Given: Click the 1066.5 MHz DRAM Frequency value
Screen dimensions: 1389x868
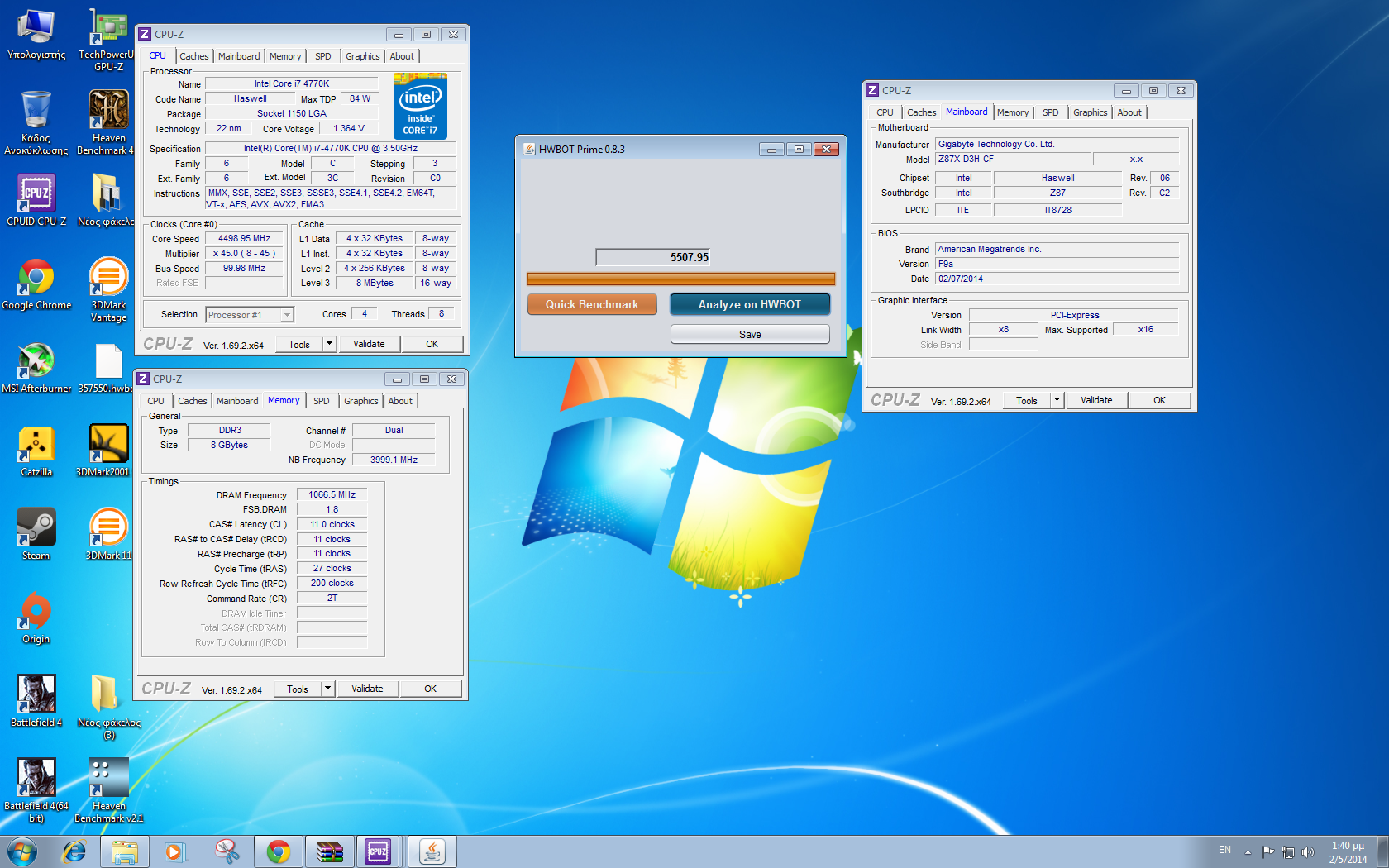Looking at the screenshot, I should point(332,494).
